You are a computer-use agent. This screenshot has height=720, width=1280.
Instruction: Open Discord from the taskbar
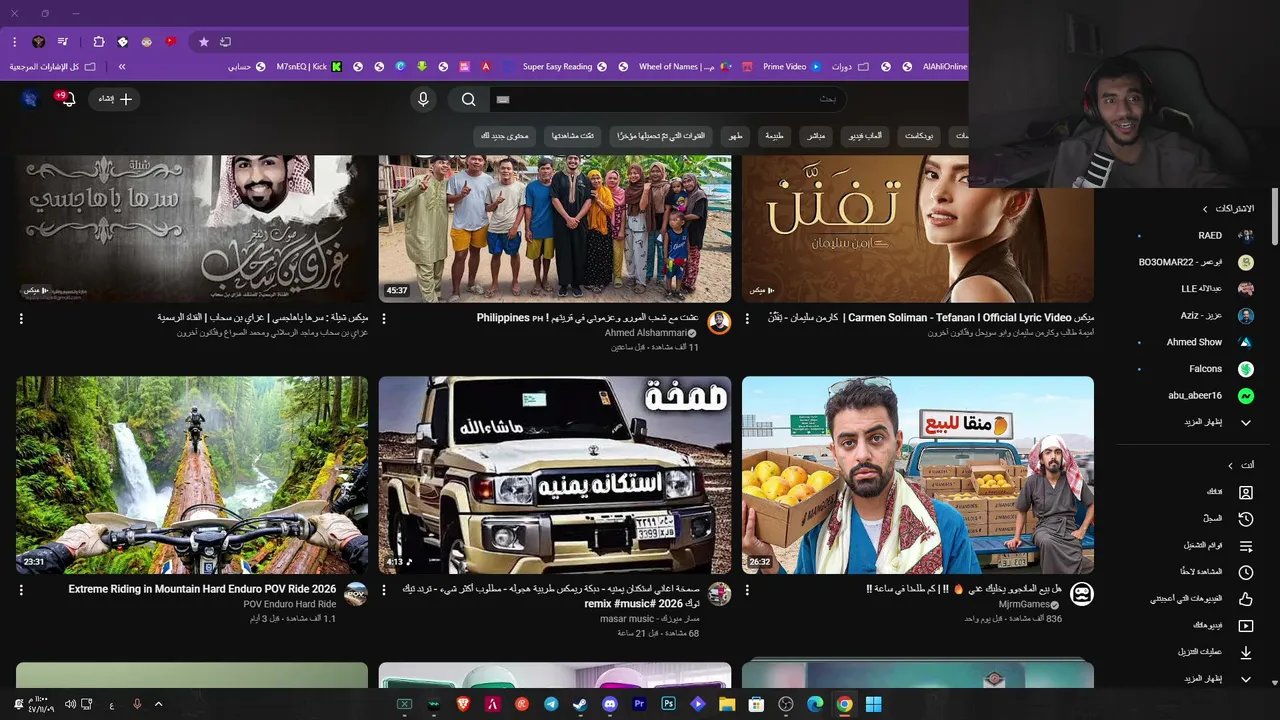[x=610, y=704]
